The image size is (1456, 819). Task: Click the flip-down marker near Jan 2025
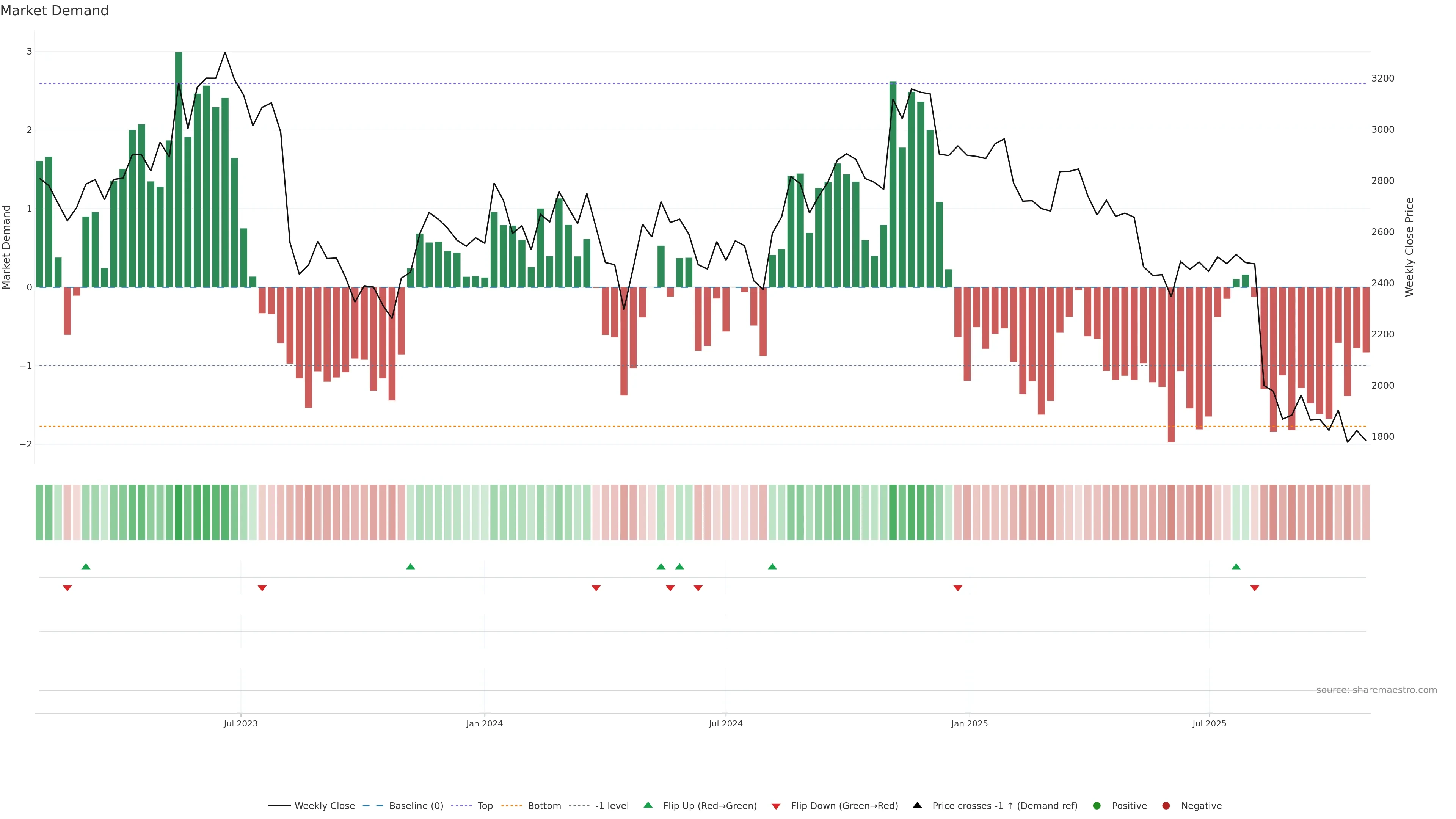pyautogui.click(x=957, y=588)
